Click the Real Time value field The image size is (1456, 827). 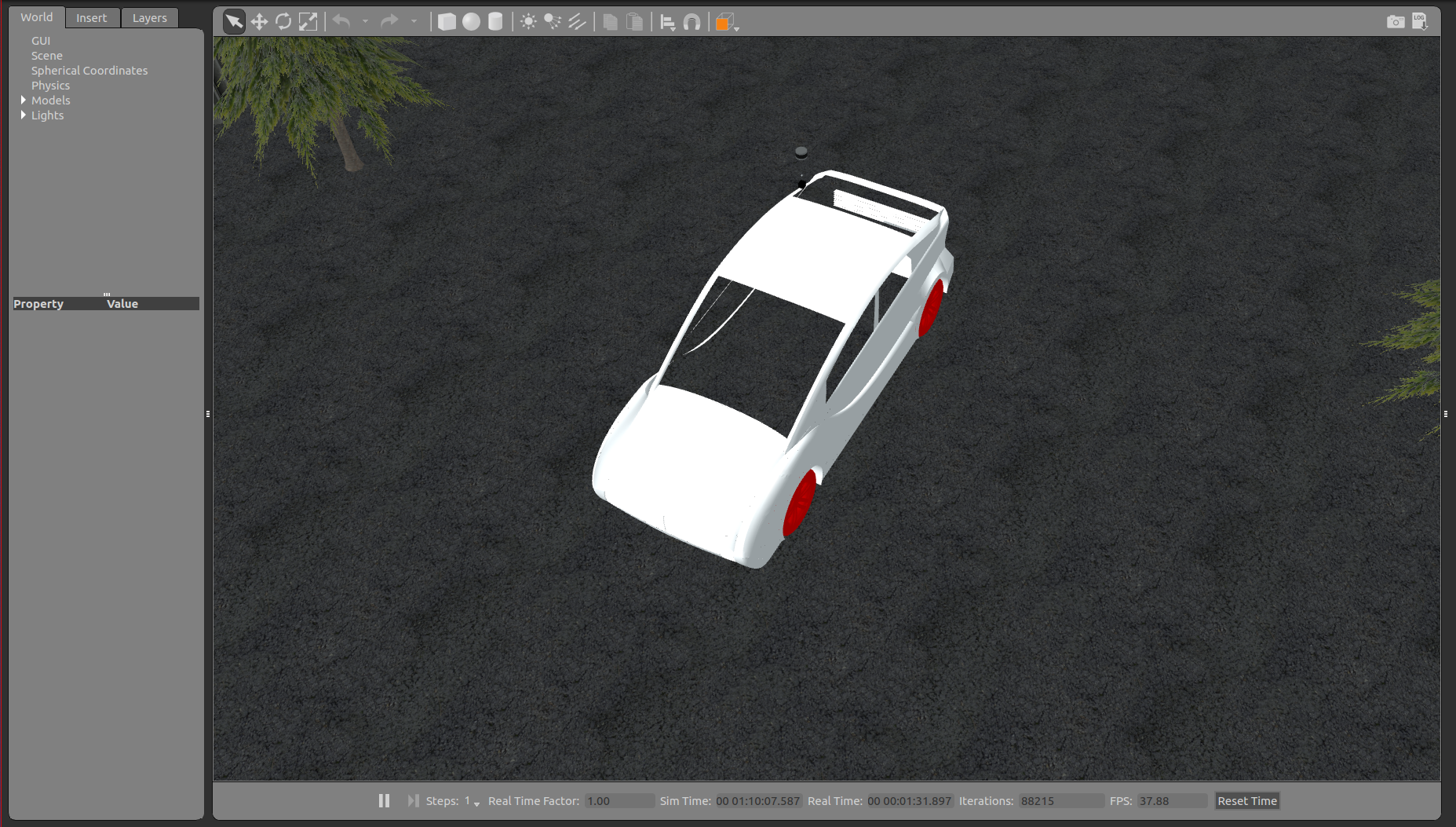point(909,801)
